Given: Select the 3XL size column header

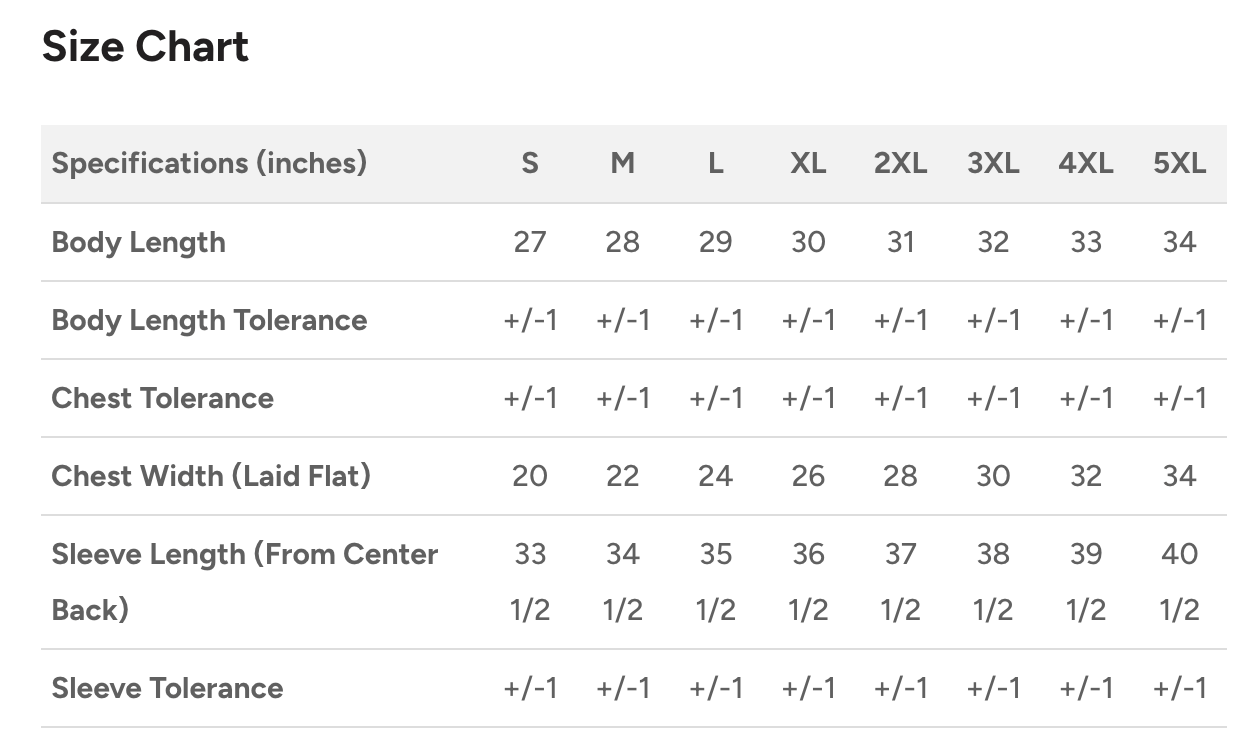Looking at the screenshot, I should [x=993, y=163].
